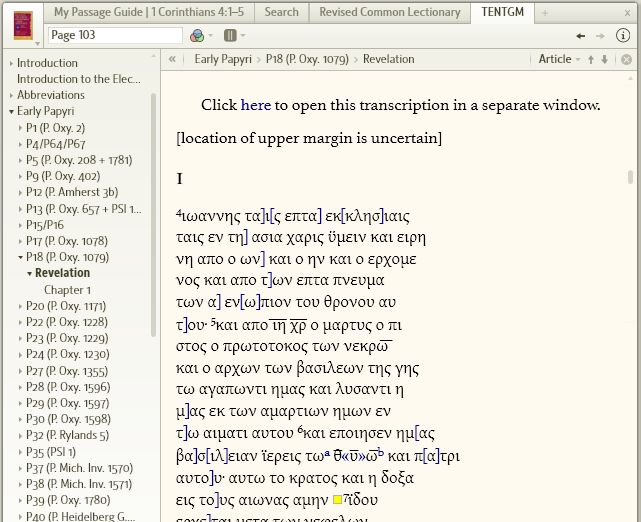This screenshot has height=522, width=641.
Task: Switch to the Search tab
Action: click(x=281, y=12)
